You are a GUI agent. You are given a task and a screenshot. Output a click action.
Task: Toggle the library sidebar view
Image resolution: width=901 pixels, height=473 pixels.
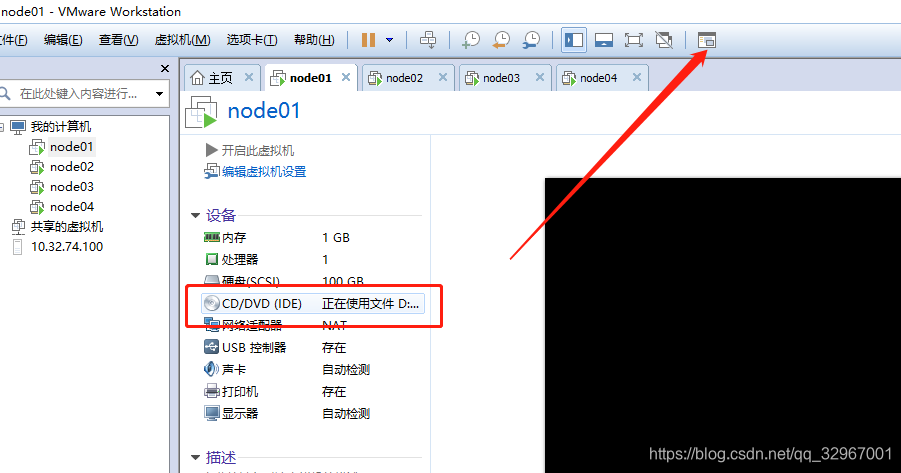[573, 40]
